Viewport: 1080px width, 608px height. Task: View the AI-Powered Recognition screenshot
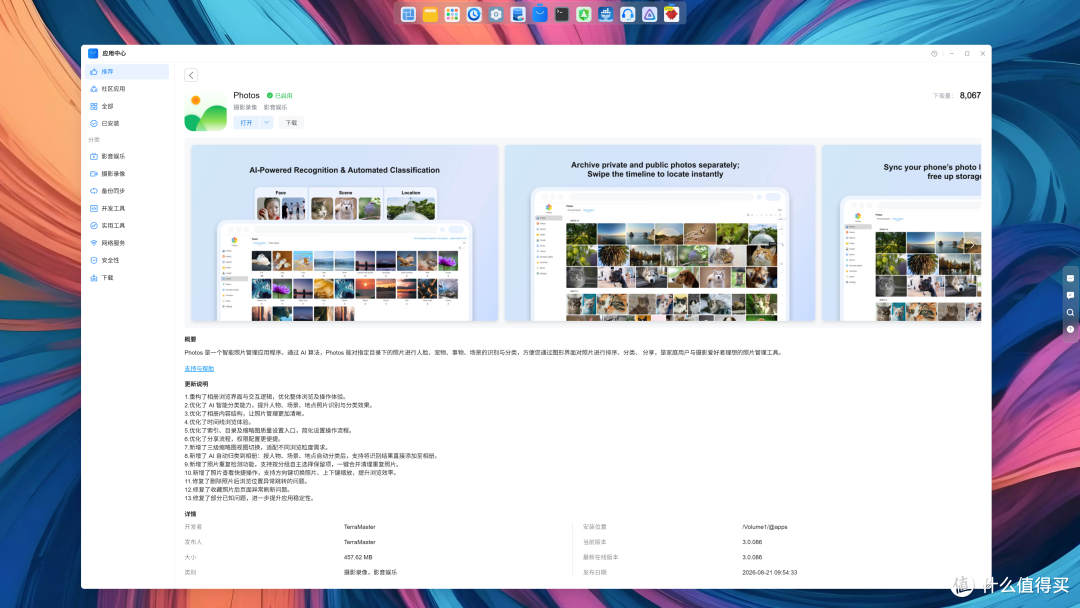(x=344, y=233)
